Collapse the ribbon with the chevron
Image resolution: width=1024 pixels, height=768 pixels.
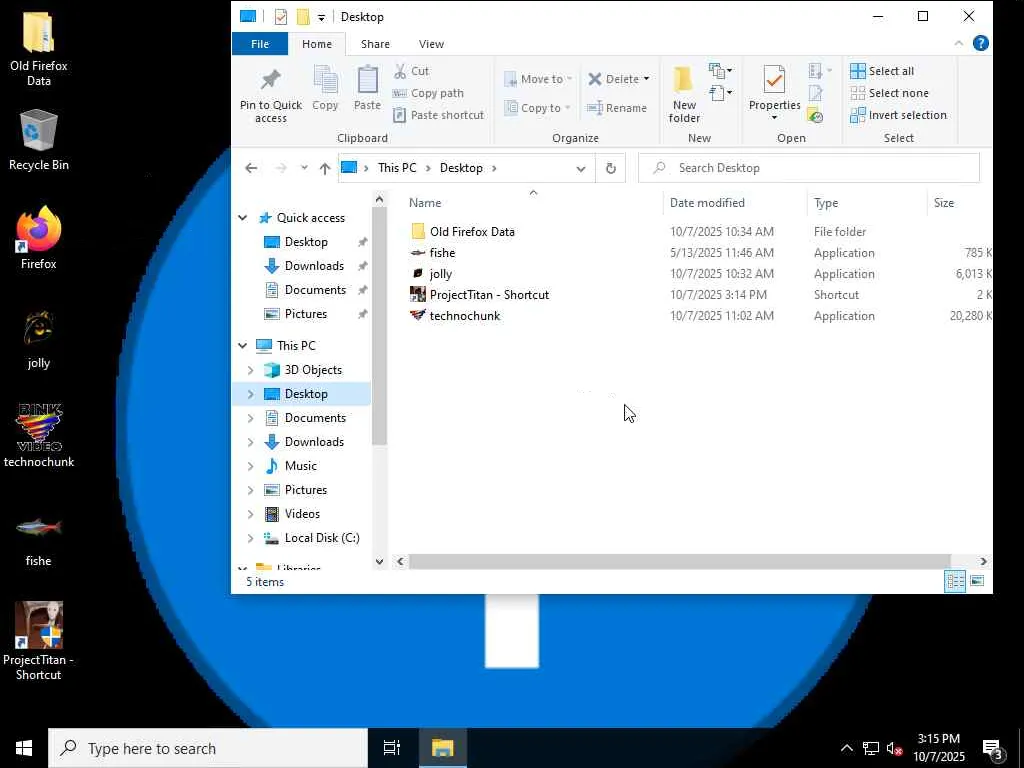(959, 43)
